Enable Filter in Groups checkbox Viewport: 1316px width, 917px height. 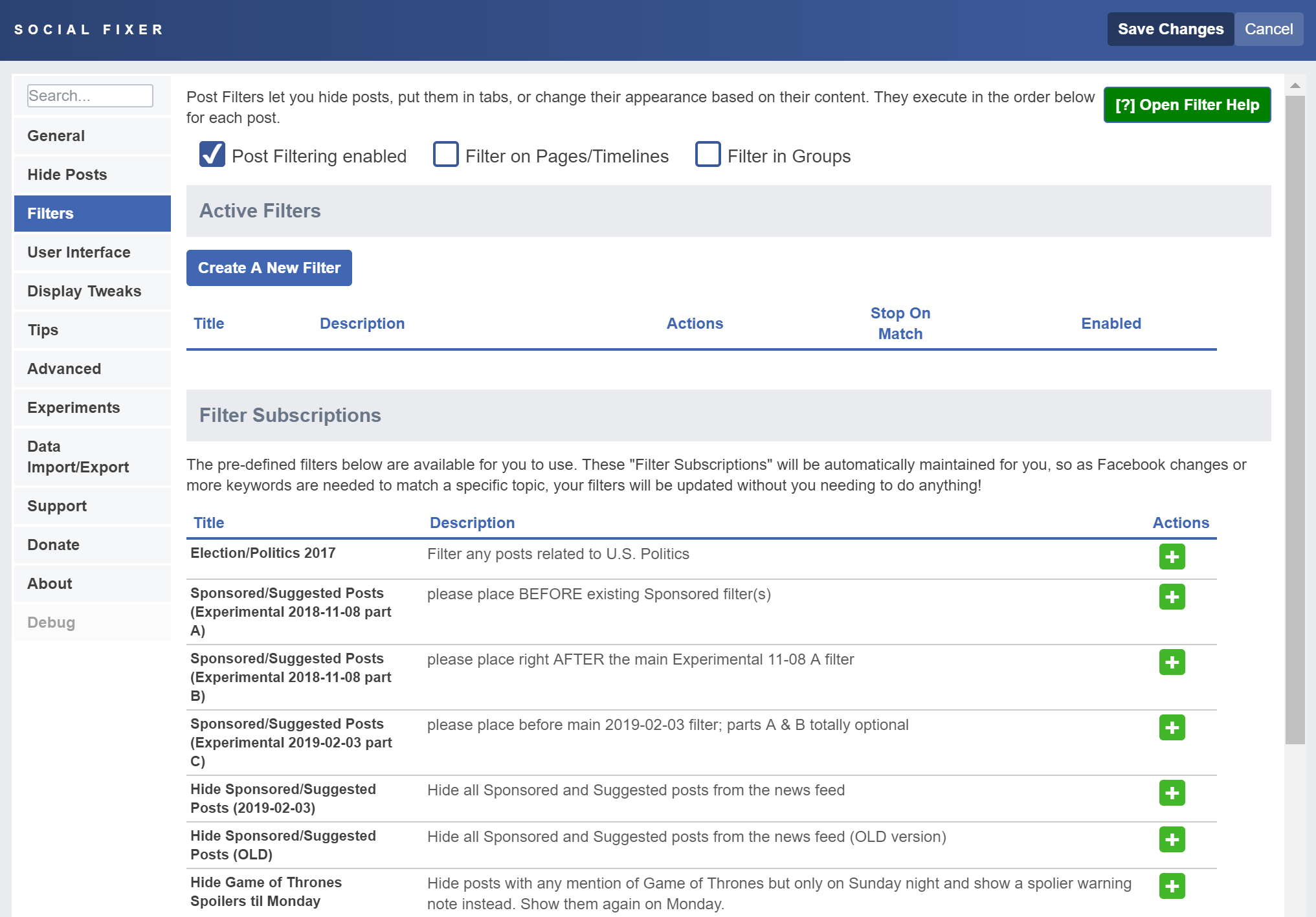point(708,155)
